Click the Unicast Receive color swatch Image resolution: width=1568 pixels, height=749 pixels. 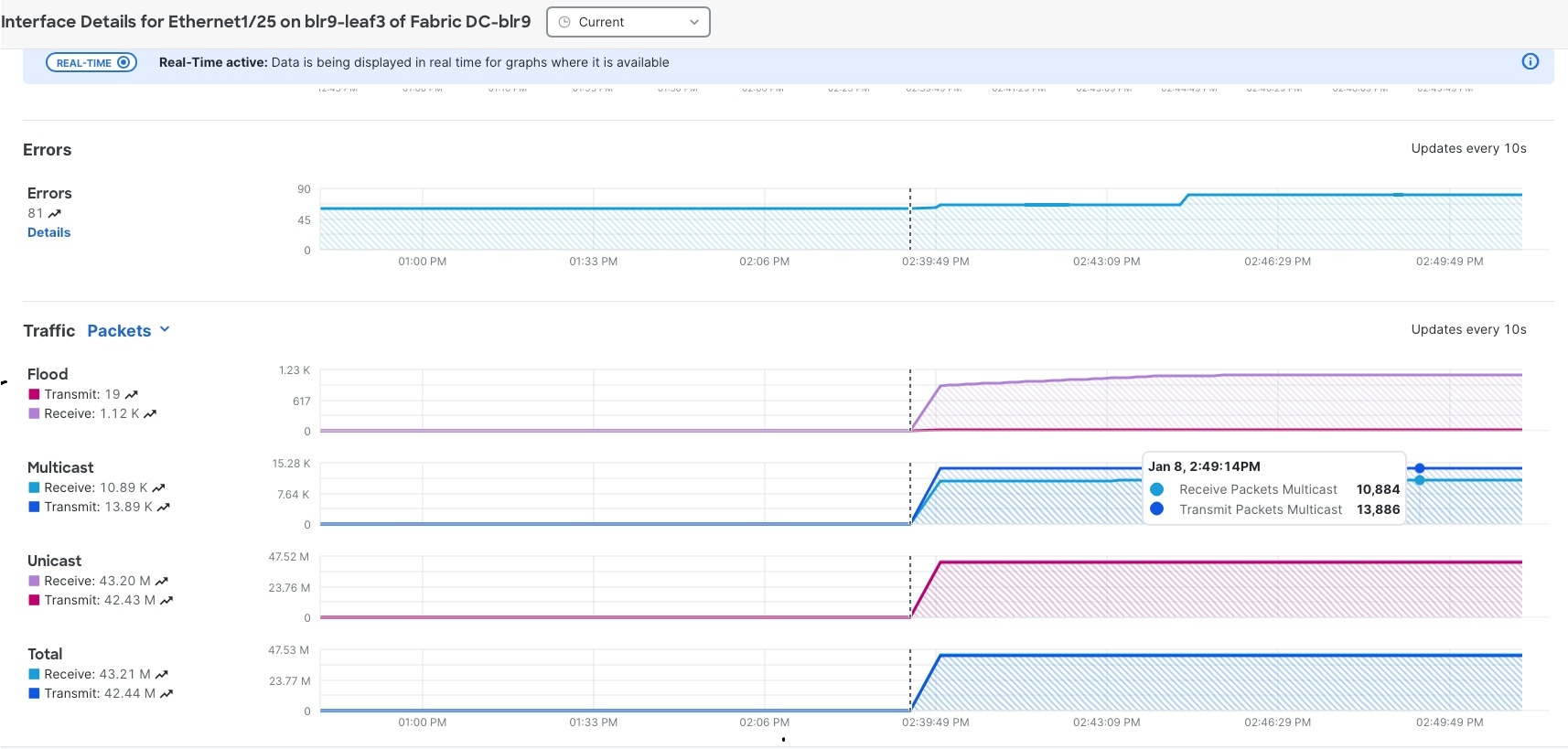pyautogui.click(x=34, y=581)
